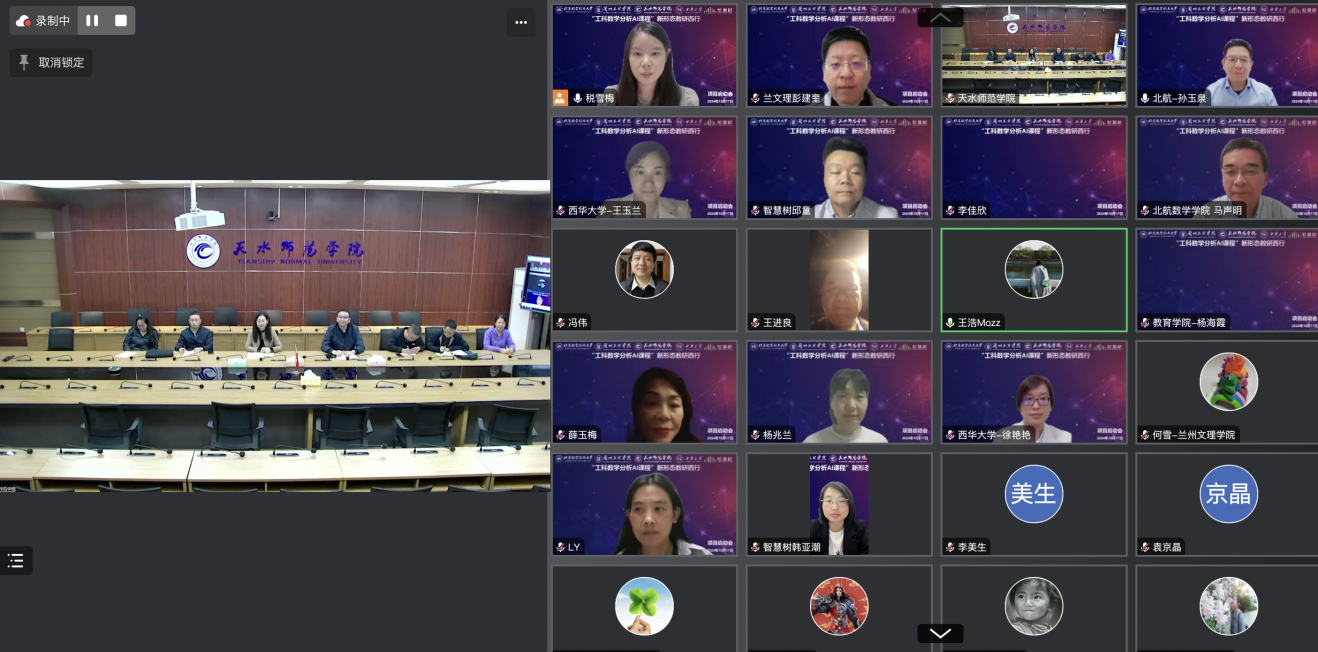Screen dimensions: 1318x652
Task: Click the cloud recording status icon
Action: pyautogui.click(x=23, y=20)
